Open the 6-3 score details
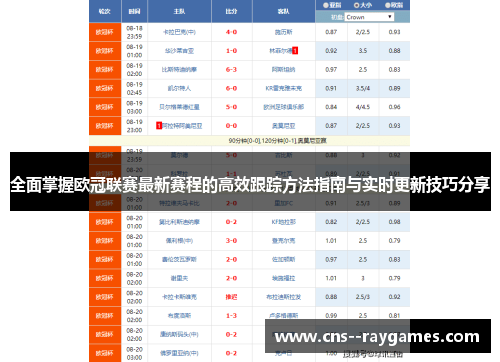500x362 pixels. [x=231, y=69]
